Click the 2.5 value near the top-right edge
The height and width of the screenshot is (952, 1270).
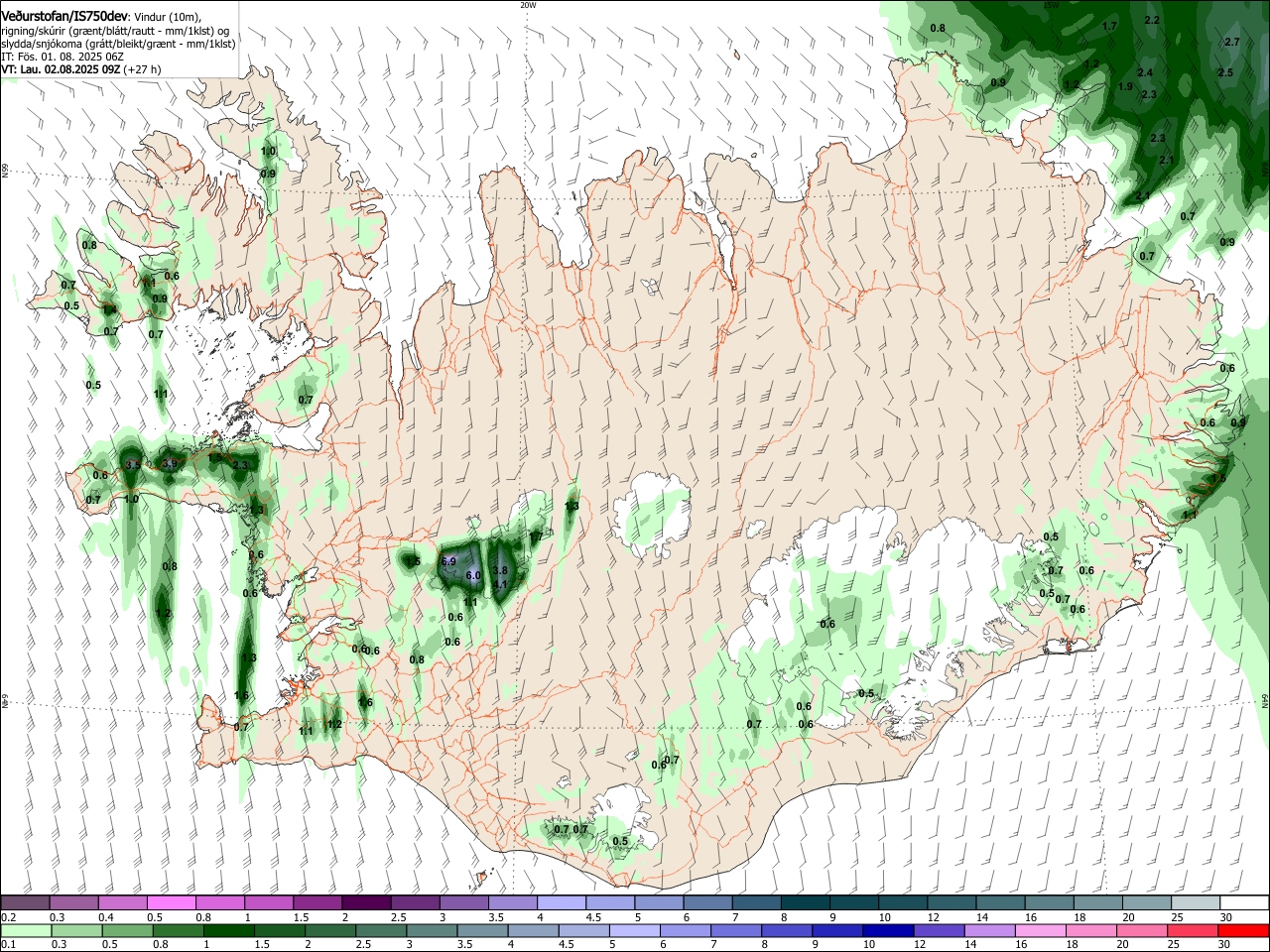tap(1225, 72)
